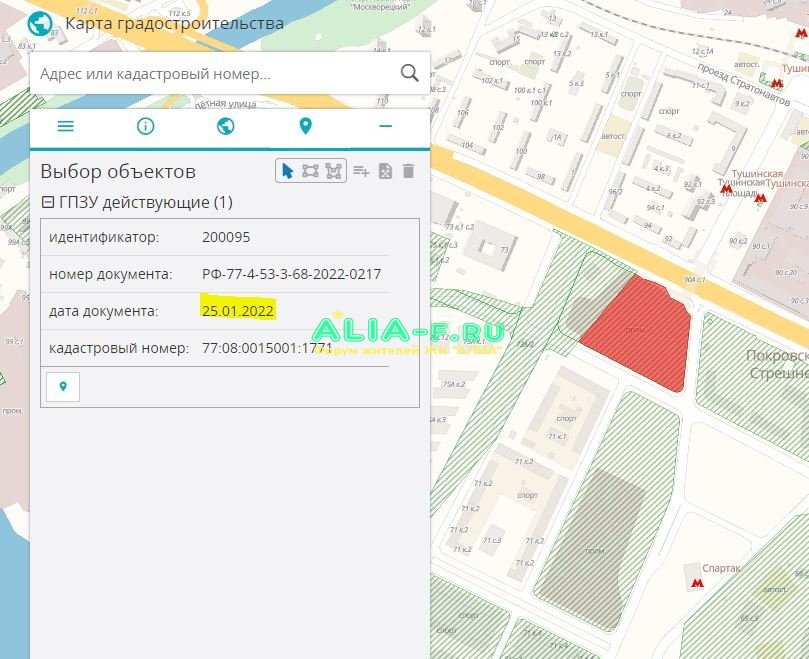Click the document number РФ-77-4-53-3-68-2022-0217
This screenshot has height=659, width=809.
[x=292, y=274]
